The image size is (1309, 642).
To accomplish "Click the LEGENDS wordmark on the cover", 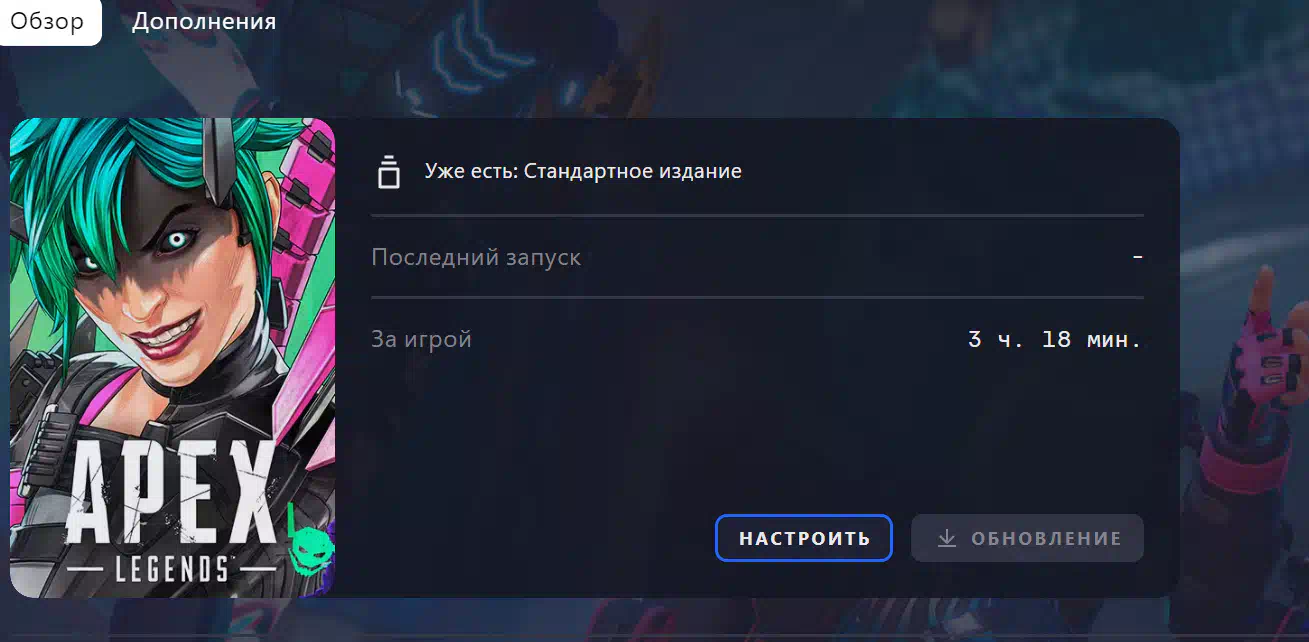I will coord(160,570).
